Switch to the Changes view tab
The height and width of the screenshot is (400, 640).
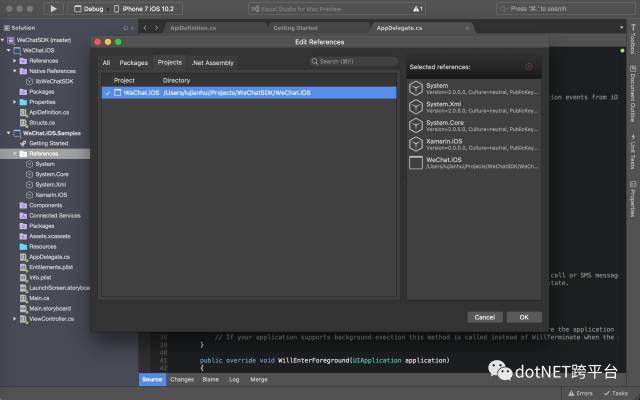tap(182, 380)
